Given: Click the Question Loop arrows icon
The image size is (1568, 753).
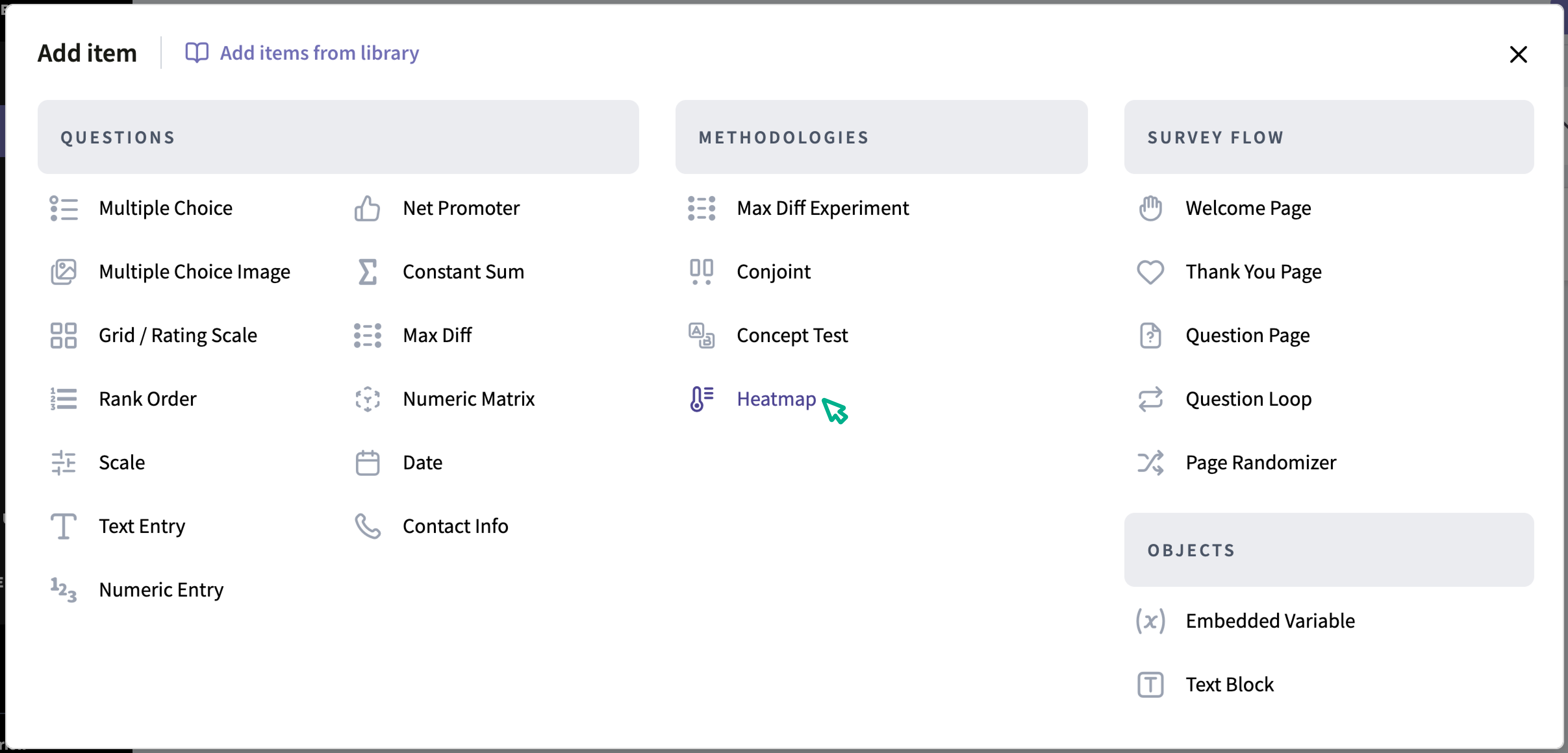Looking at the screenshot, I should click(x=1150, y=399).
